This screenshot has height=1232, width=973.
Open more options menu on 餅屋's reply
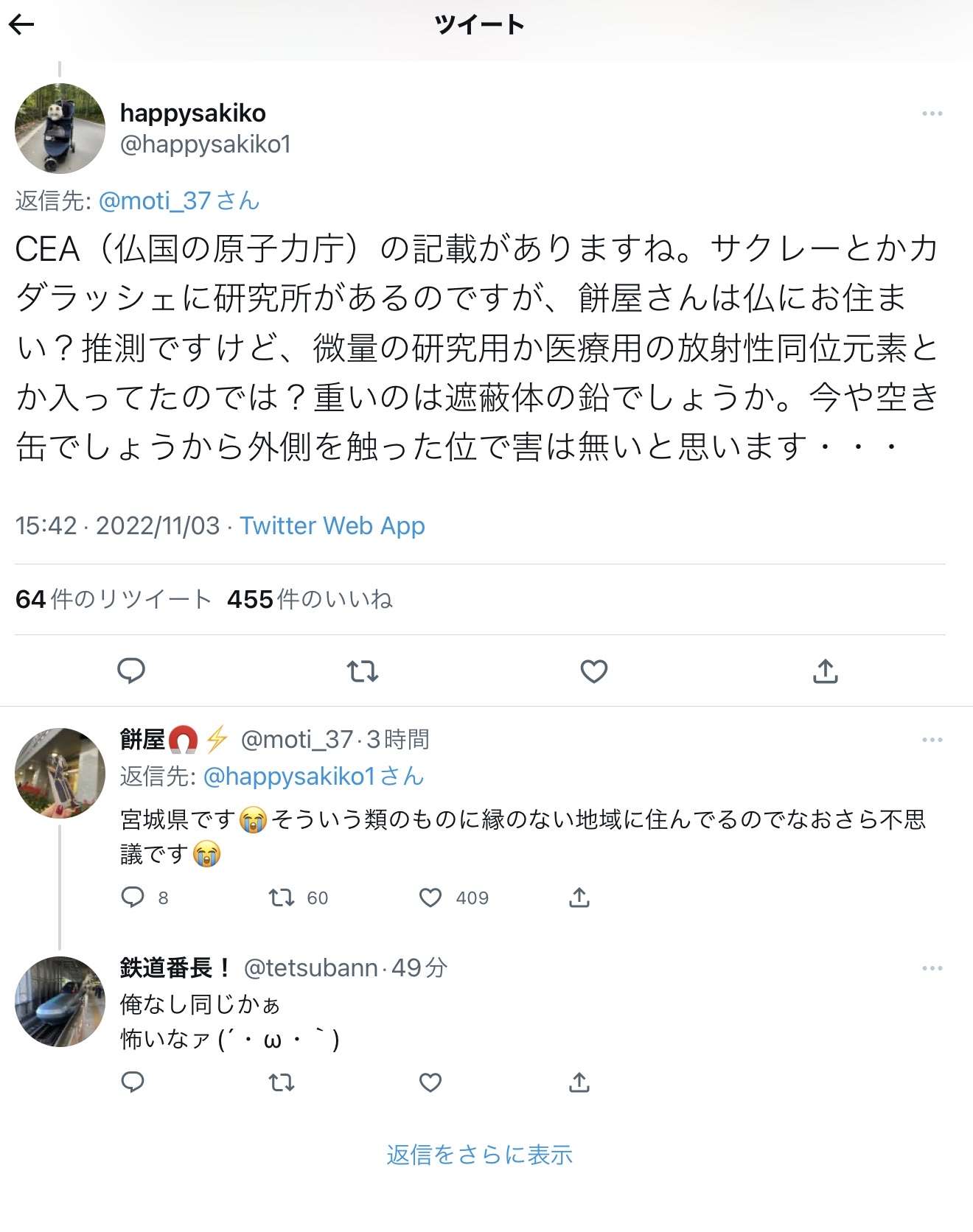point(932,740)
